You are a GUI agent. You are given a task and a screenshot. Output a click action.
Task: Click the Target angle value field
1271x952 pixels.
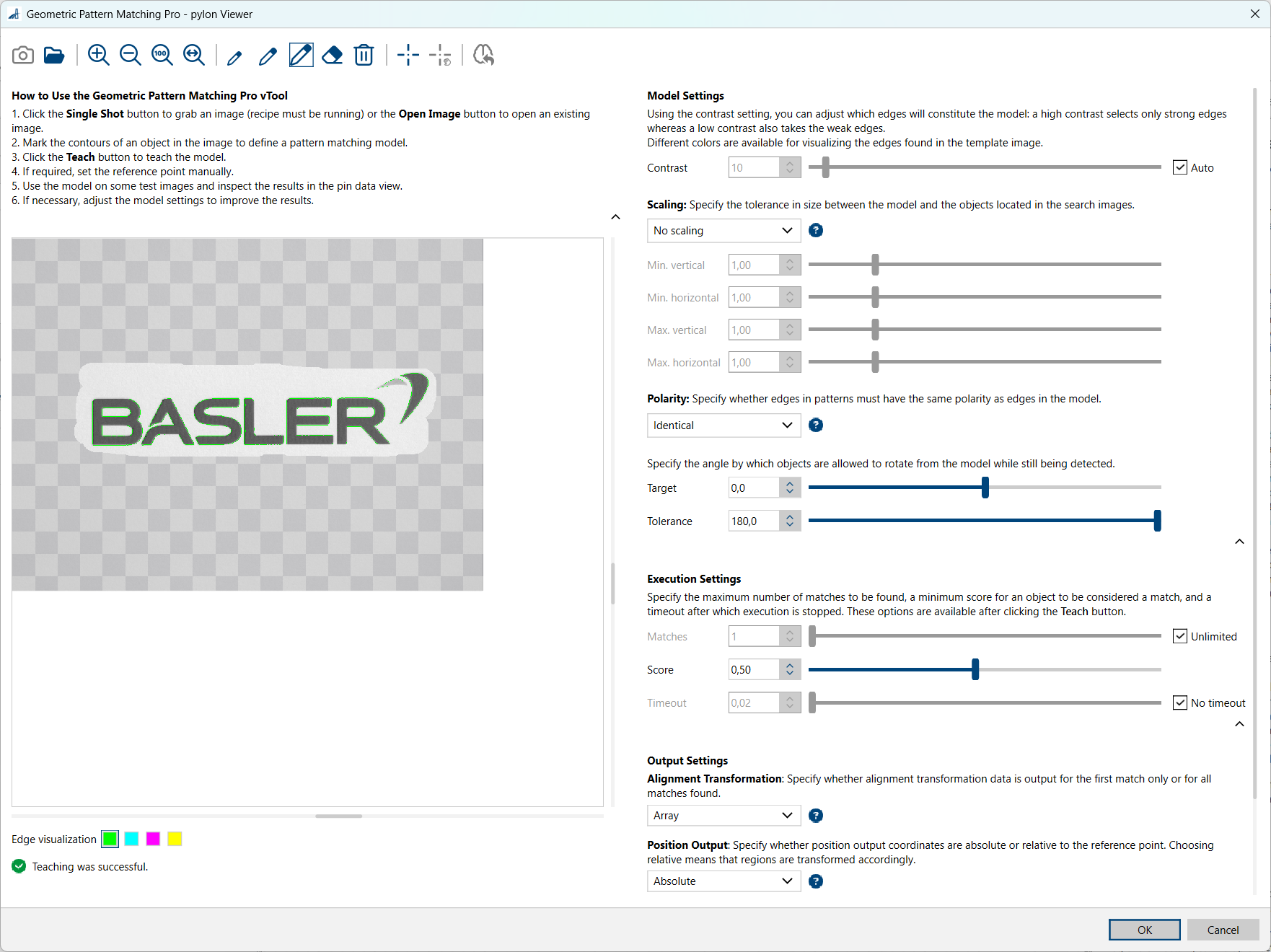click(x=754, y=488)
